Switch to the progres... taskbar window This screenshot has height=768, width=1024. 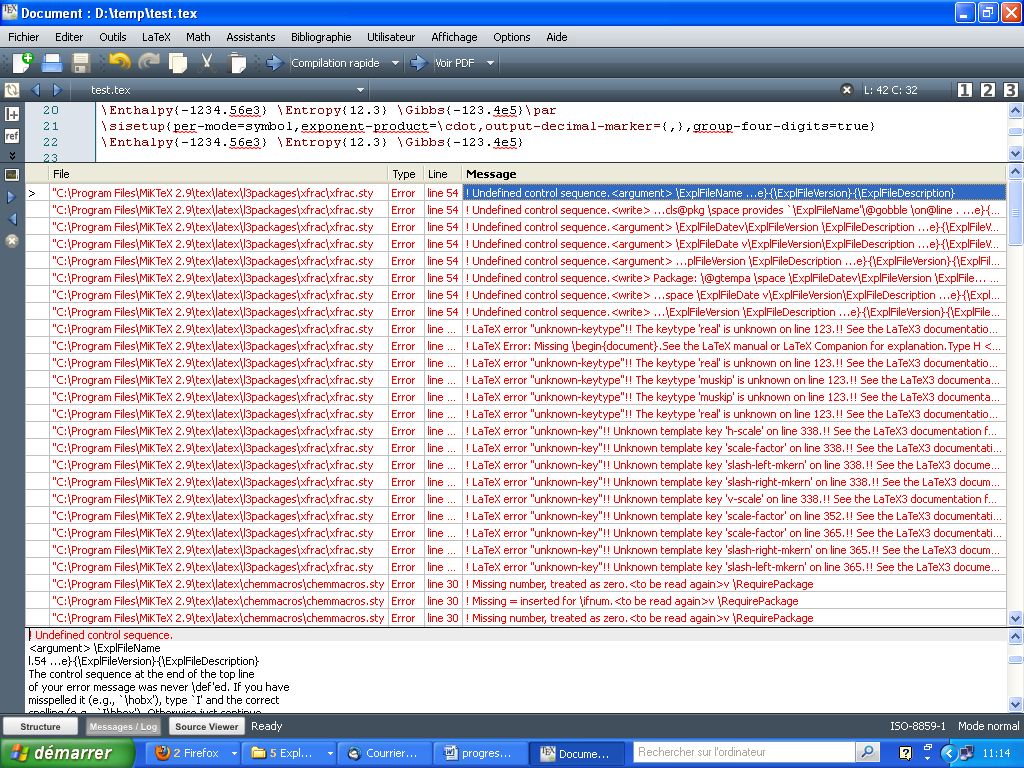[481, 753]
